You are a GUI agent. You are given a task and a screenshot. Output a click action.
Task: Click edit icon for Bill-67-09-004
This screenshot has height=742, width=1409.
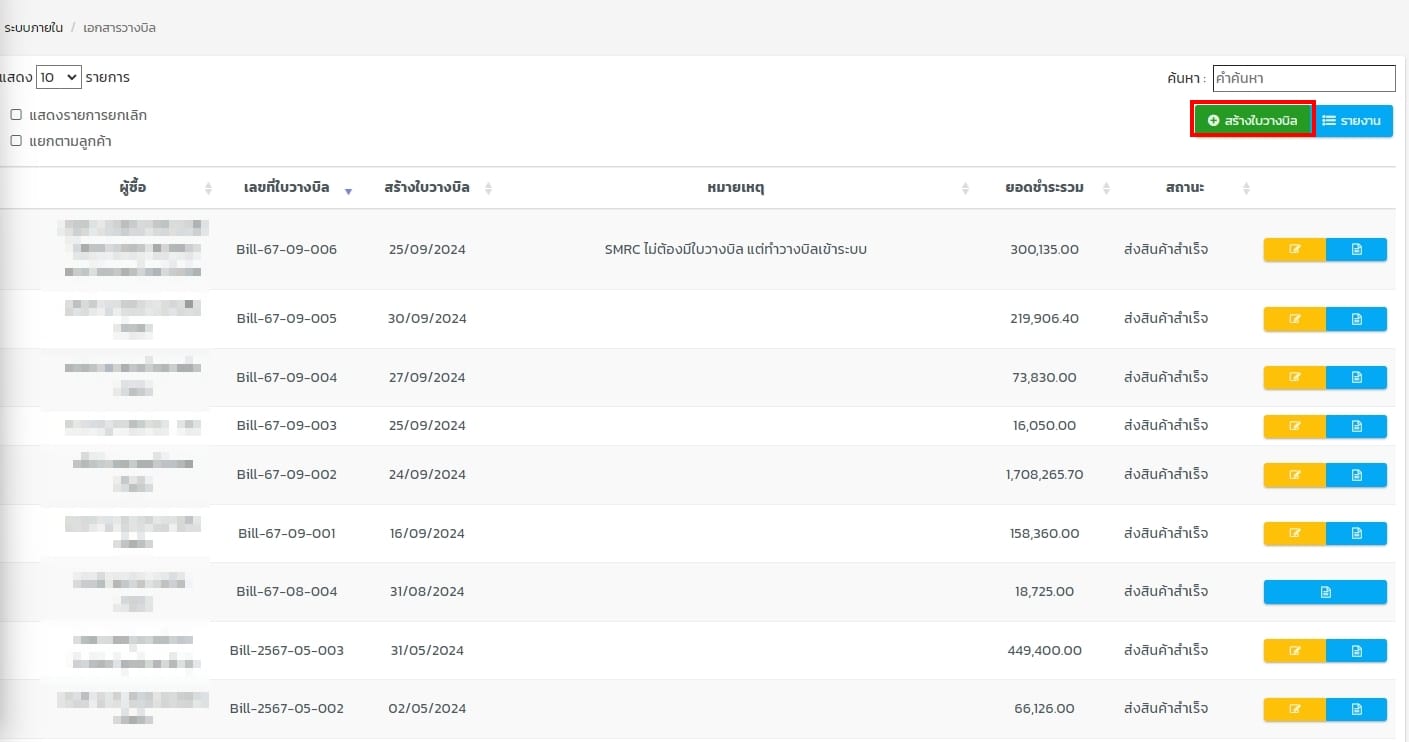coord(1295,378)
